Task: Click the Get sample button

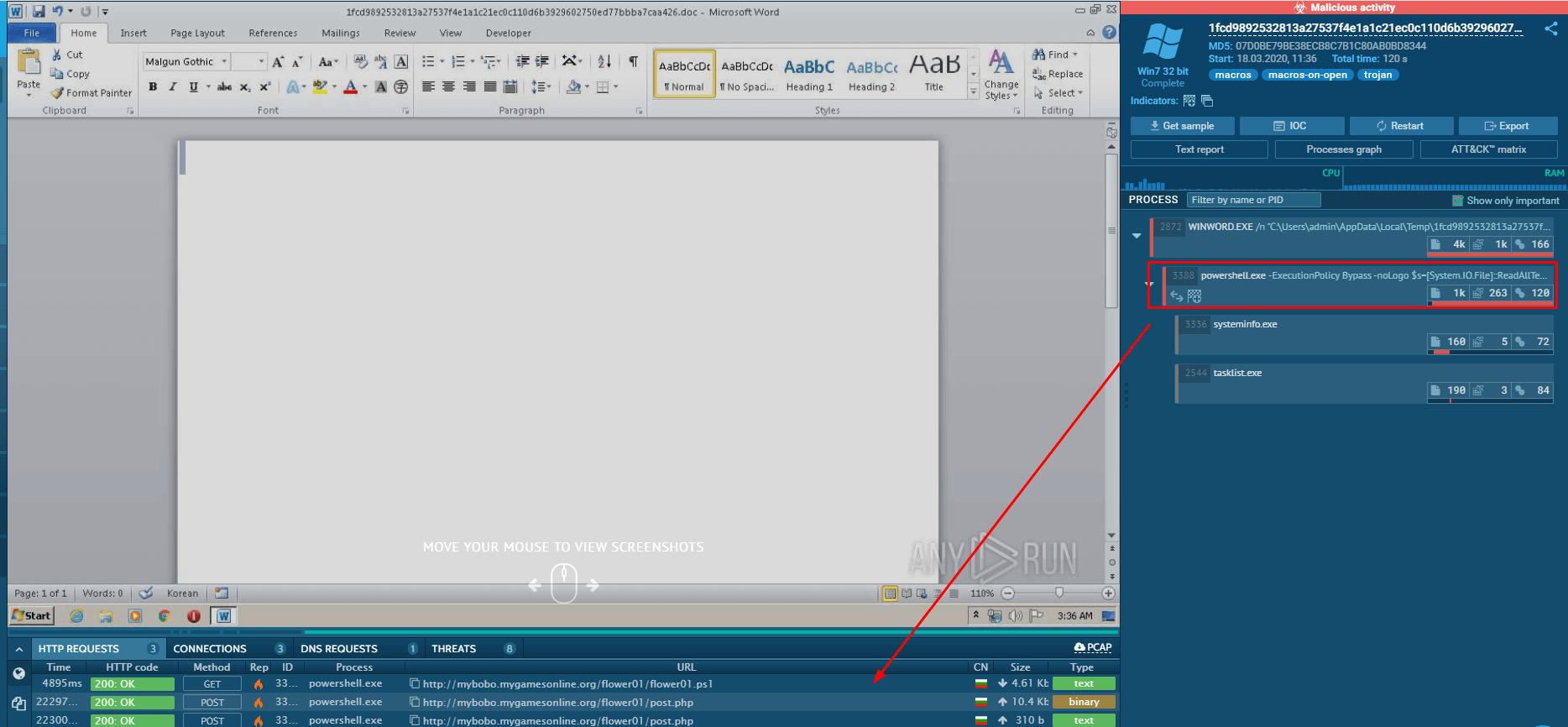Action: (x=1183, y=126)
